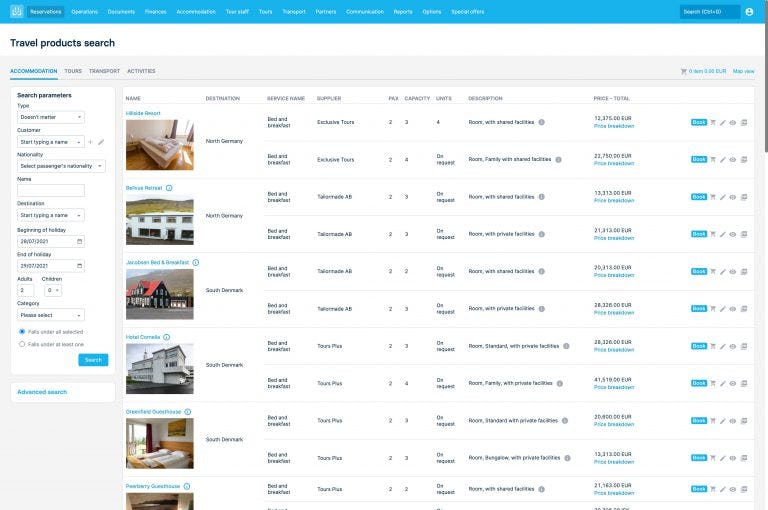
Task: Add Bellvue Retreat 21,313.00 room to cart
Action: (713, 234)
